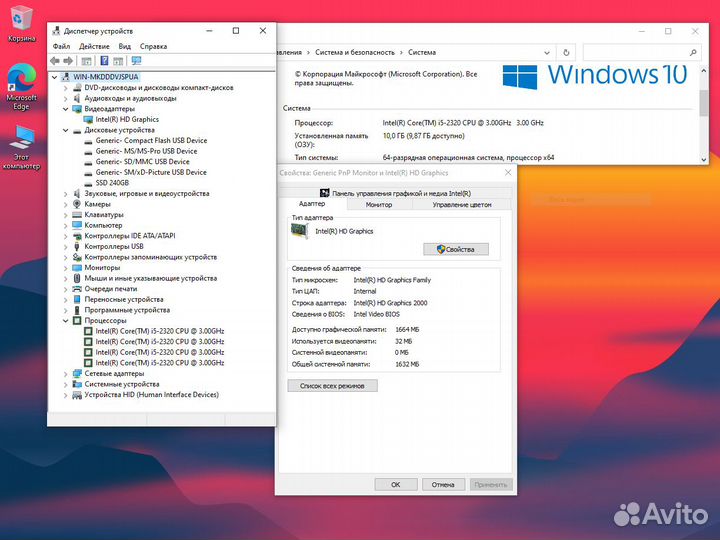Expand DVD-дисководы category arrow
The height and width of the screenshot is (540, 720).
[x=66, y=88]
